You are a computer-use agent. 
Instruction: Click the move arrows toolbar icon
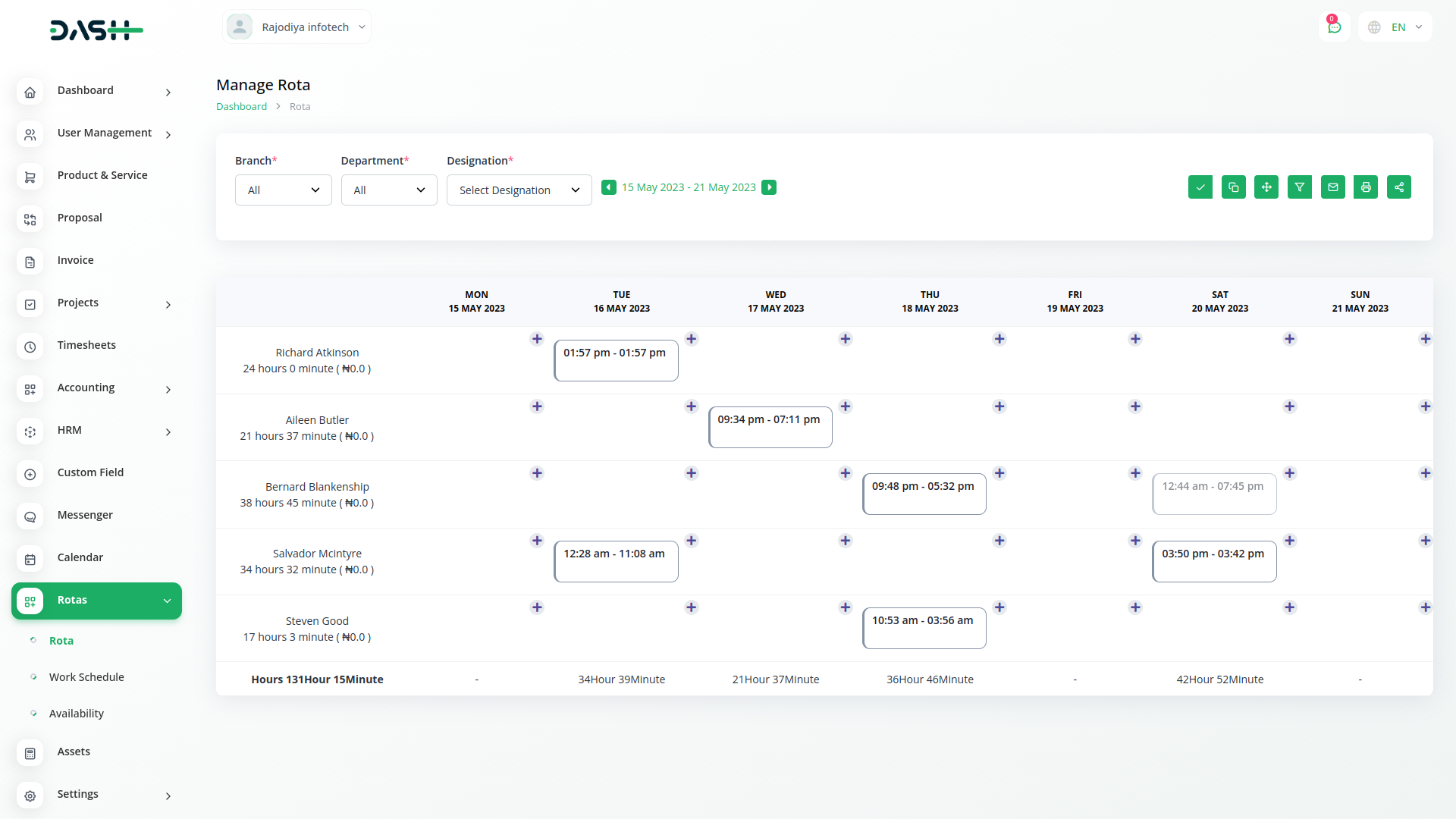click(x=1266, y=187)
